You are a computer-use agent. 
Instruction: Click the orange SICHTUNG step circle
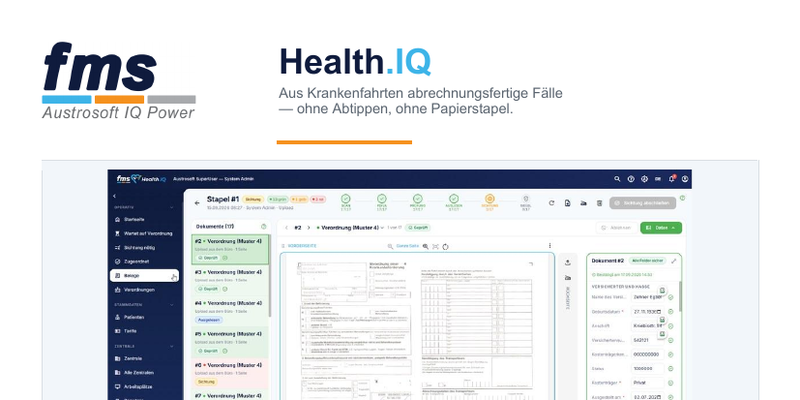(490, 198)
